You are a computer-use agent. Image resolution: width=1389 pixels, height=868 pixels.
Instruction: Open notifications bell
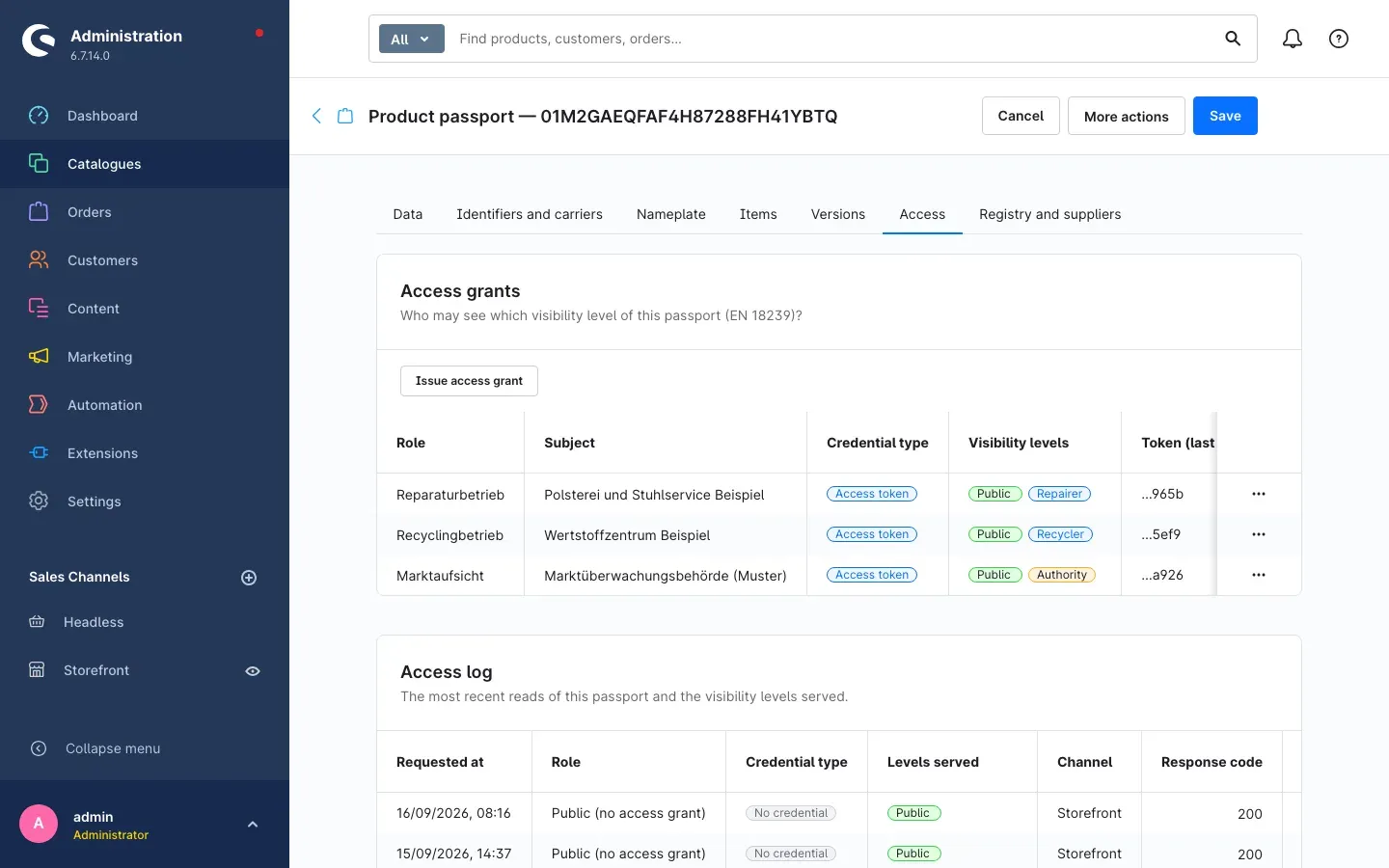pyautogui.click(x=1293, y=39)
